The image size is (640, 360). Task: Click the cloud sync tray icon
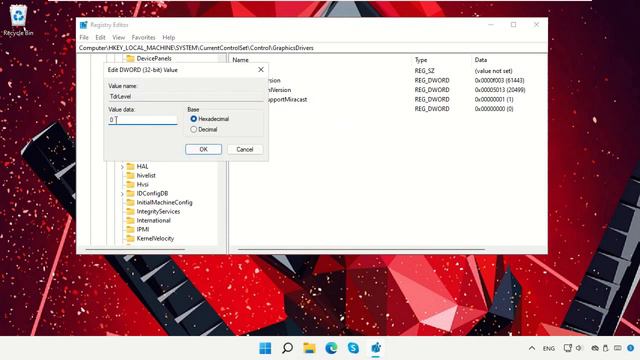point(595,348)
